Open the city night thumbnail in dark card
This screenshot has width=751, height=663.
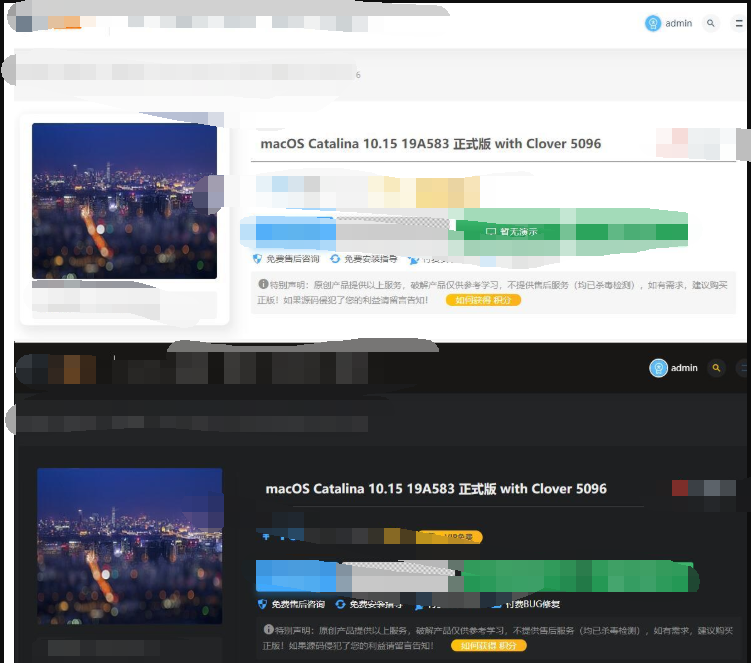click(129, 545)
